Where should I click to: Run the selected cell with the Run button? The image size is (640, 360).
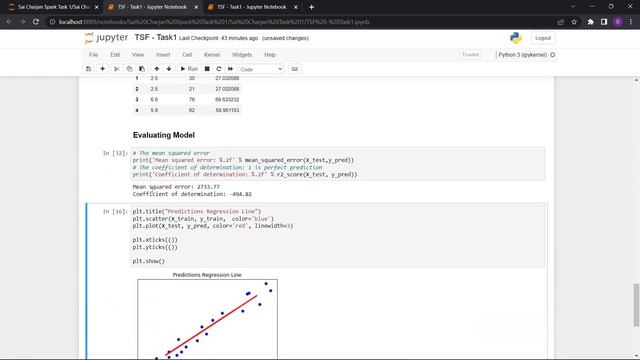(189, 69)
